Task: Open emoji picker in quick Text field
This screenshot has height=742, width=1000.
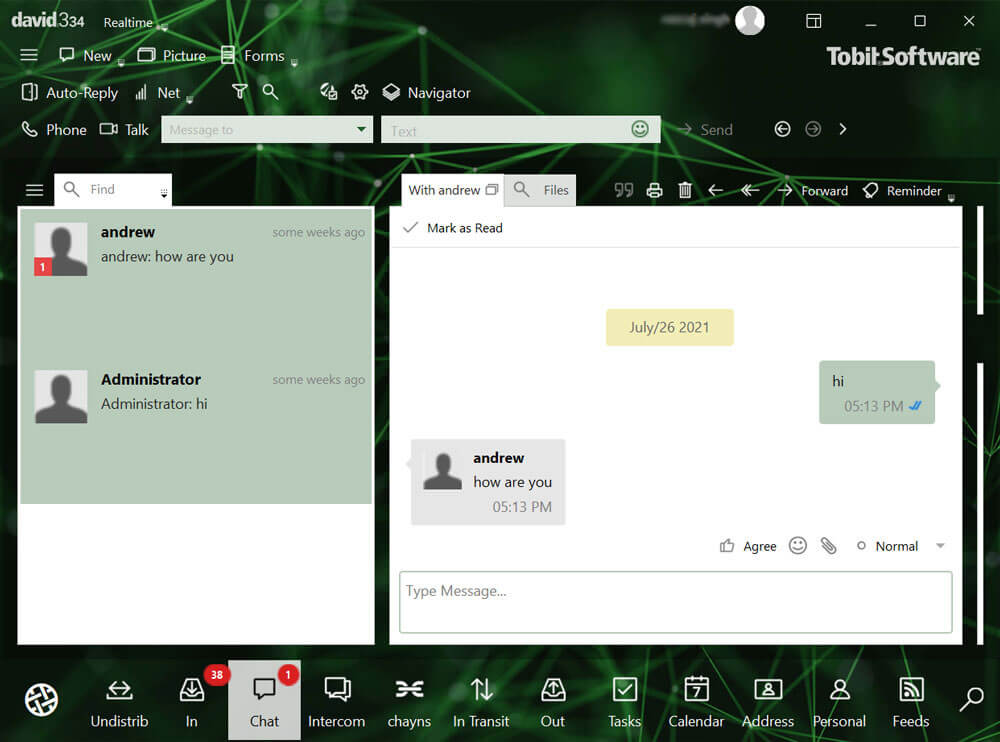Action: click(640, 129)
